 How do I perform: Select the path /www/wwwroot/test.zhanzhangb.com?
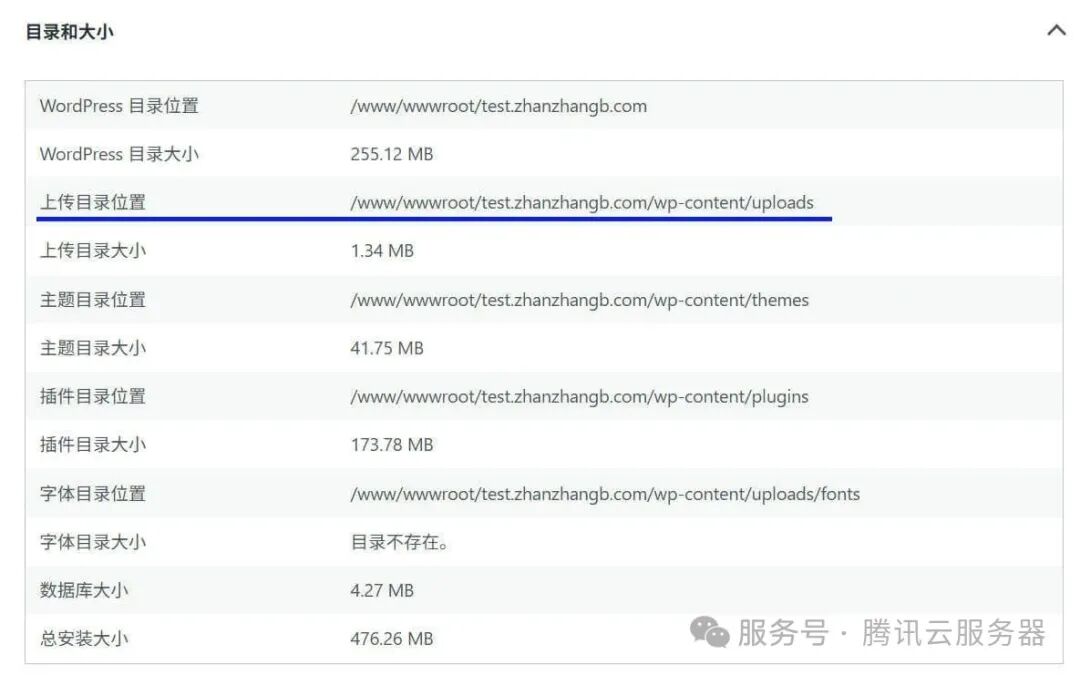[499, 106]
